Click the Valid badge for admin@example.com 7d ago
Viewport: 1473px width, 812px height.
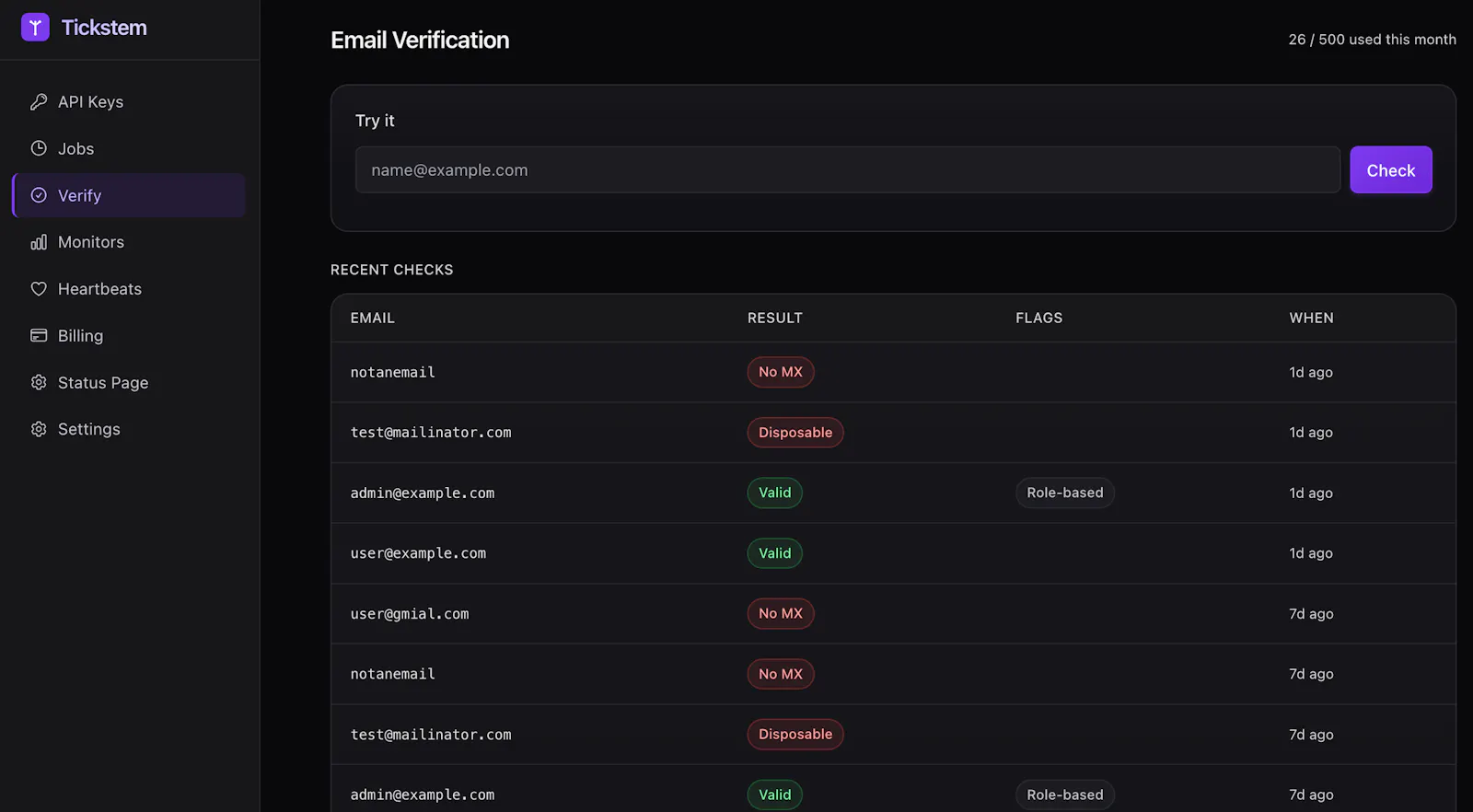[x=775, y=795]
